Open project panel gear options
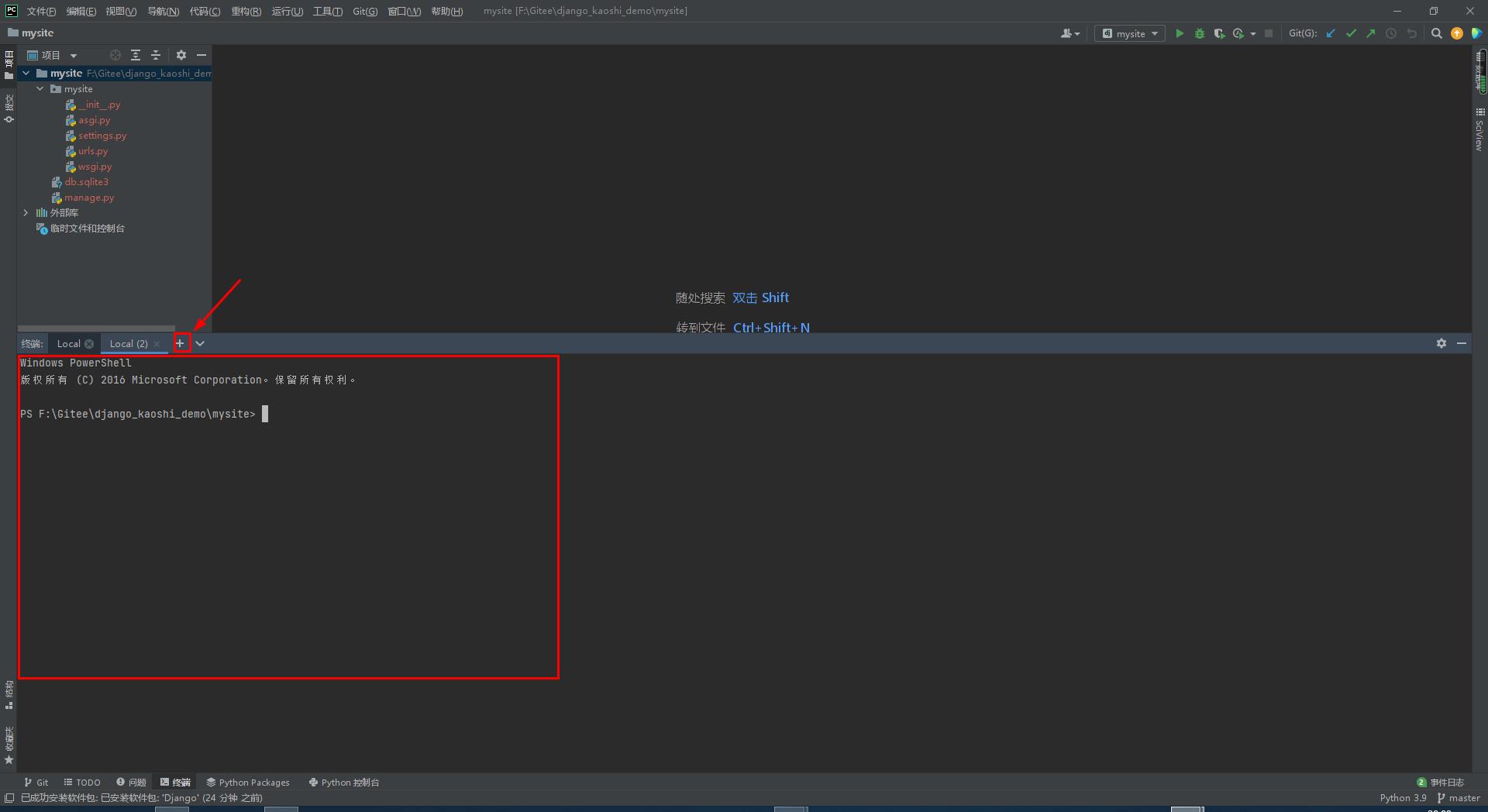Screen dimensions: 1488x812 tap(181, 55)
